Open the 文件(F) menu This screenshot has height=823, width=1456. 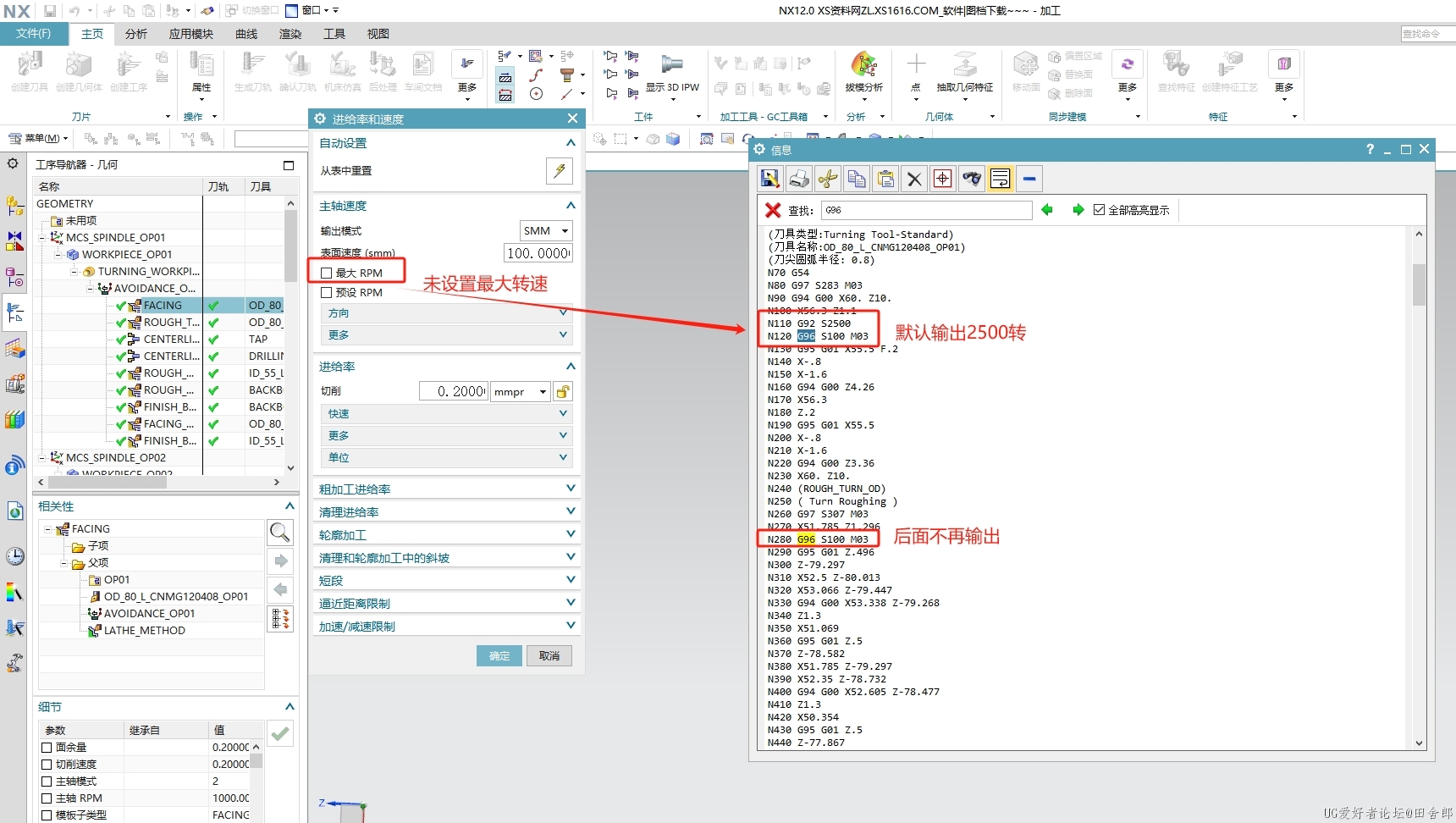click(34, 34)
